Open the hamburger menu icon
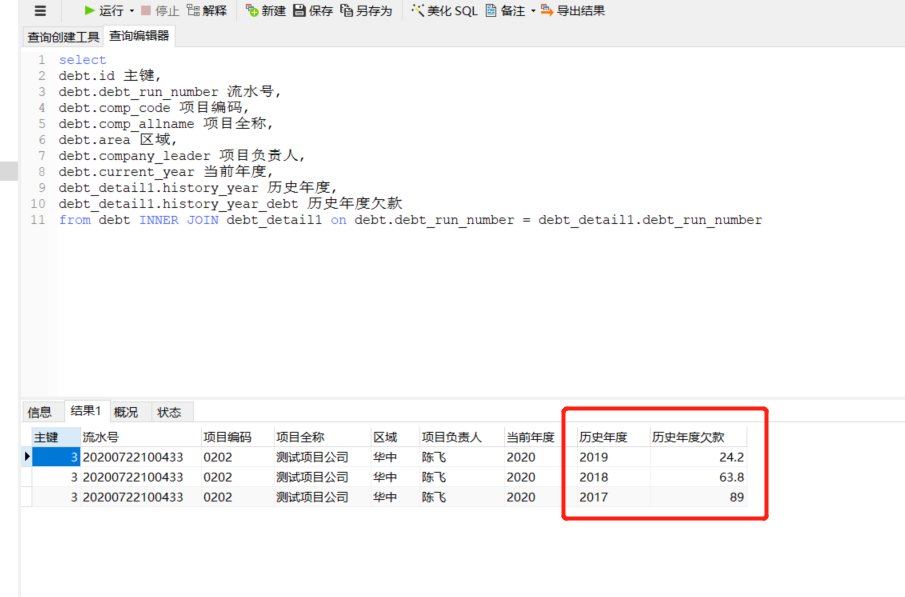905x597 pixels. point(40,10)
